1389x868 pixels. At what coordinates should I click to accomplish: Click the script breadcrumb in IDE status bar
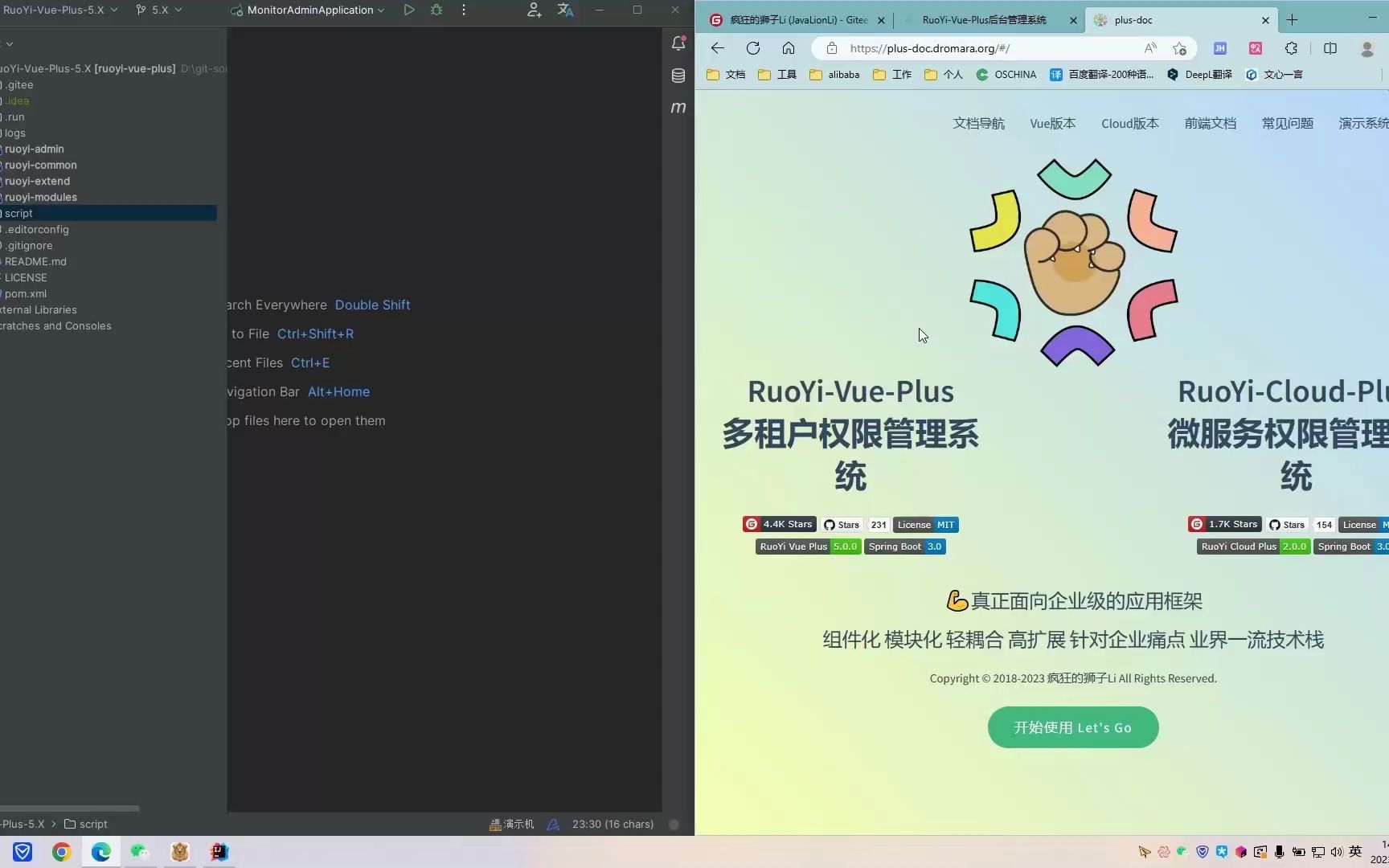point(86,824)
